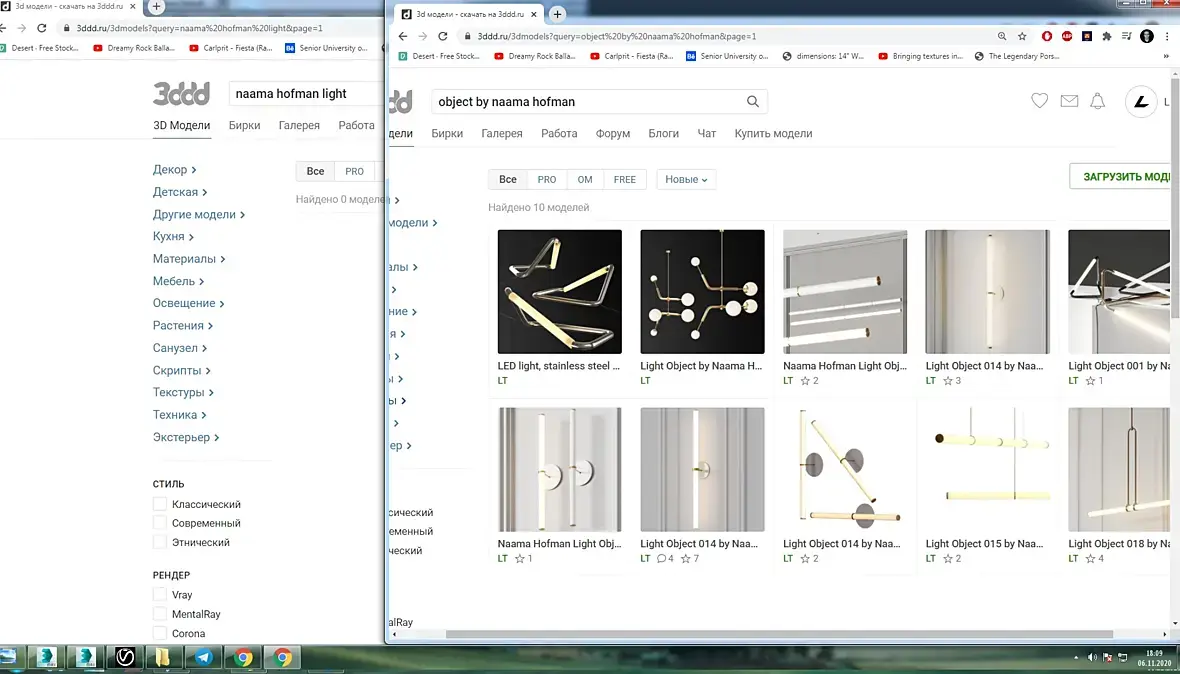Open the Новые sort dropdown
This screenshot has height=674, width=1180.
pyautogui.click(x=686, y=179)
